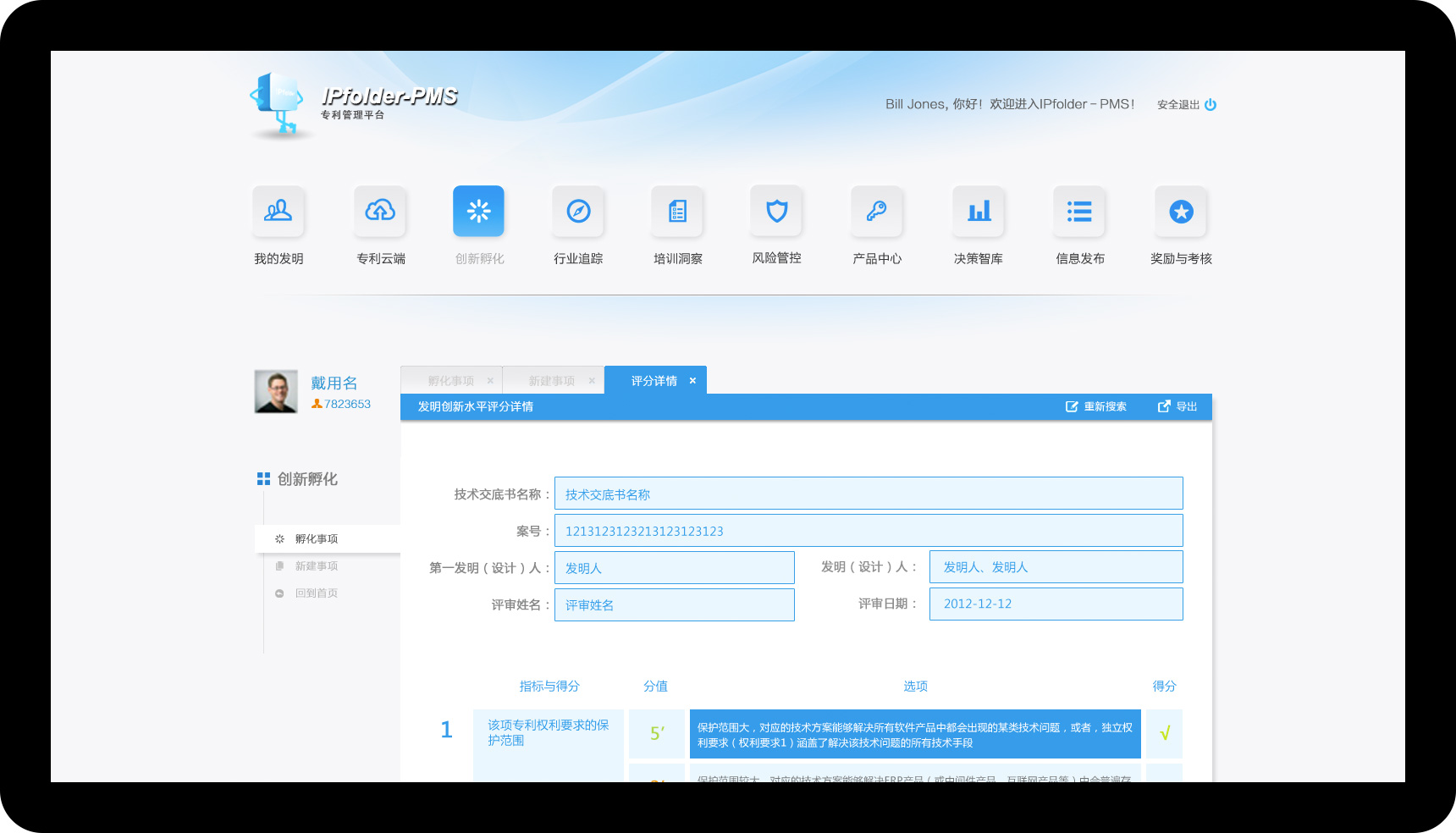Click the 评审日期 field showing 2012-12-12
Image resolution: width=1456 pixels, height=833 pixels.
coord(1056,604)
